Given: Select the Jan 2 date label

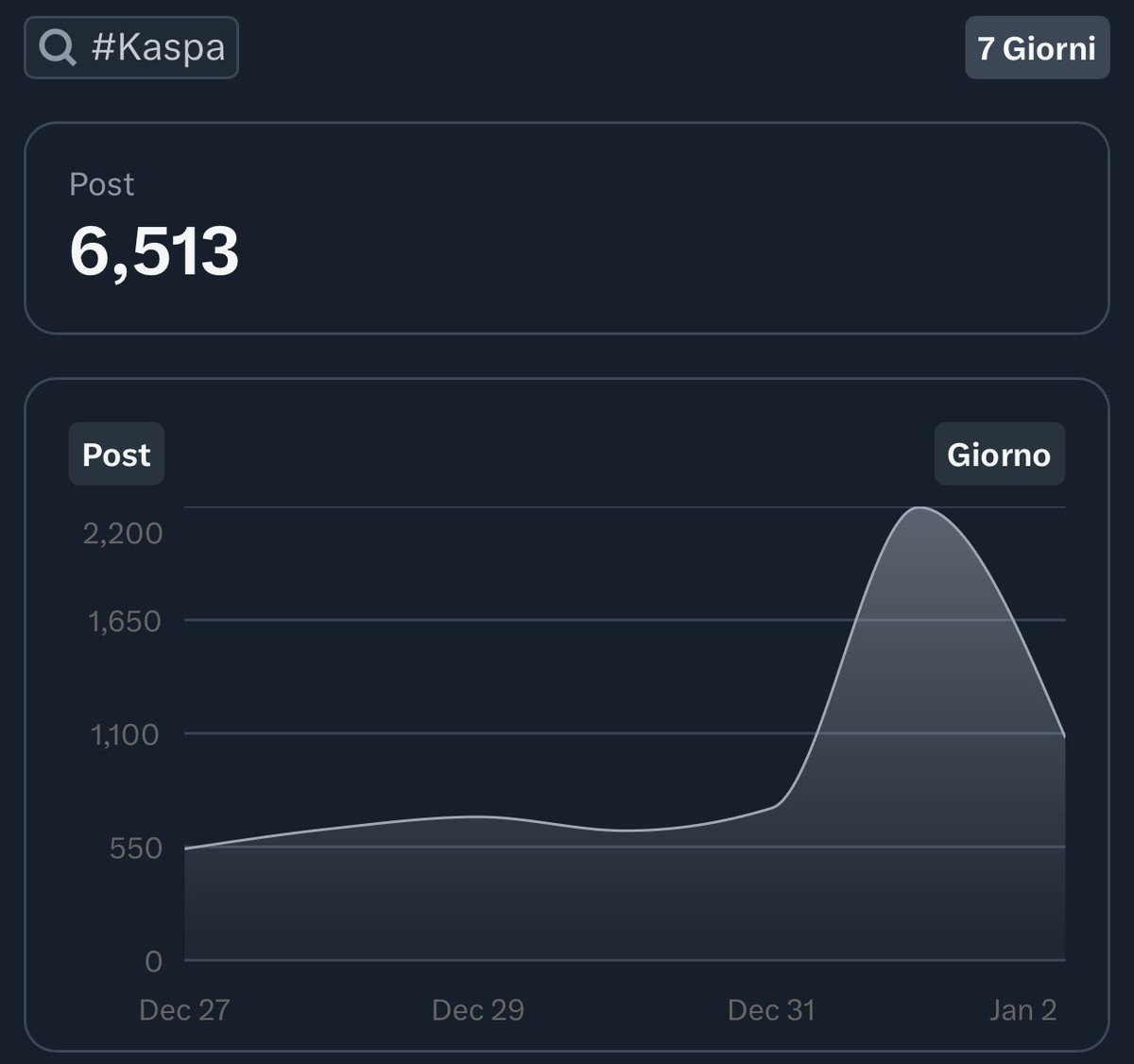Looking at the screenshot, I should click(x=1020, y=1009).
